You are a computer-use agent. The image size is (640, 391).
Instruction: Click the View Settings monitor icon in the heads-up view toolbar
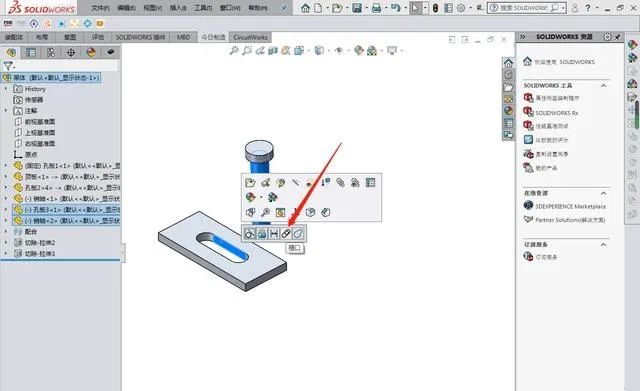coord(392,51)
